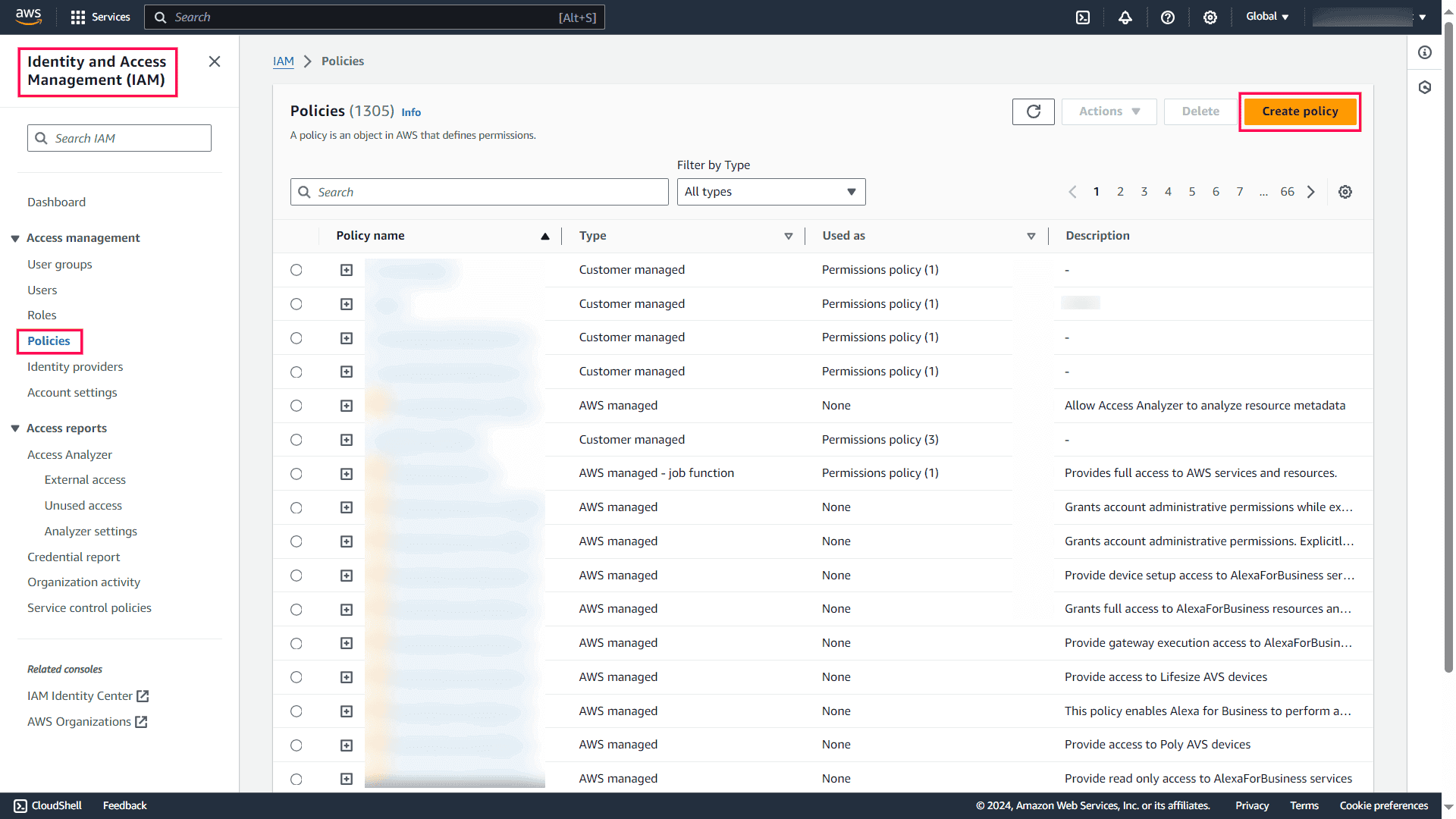
Task: Open the Services menu
Action: tap(99, 17)
